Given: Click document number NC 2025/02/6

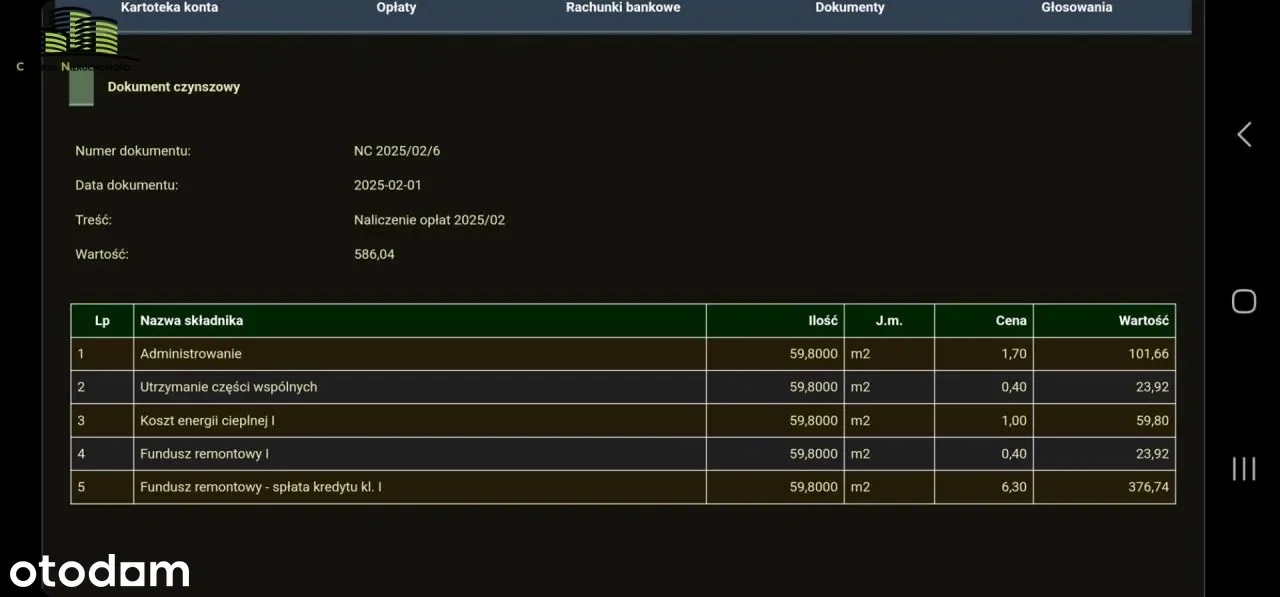Looking at the screenshot, I should tap(397, 151).
